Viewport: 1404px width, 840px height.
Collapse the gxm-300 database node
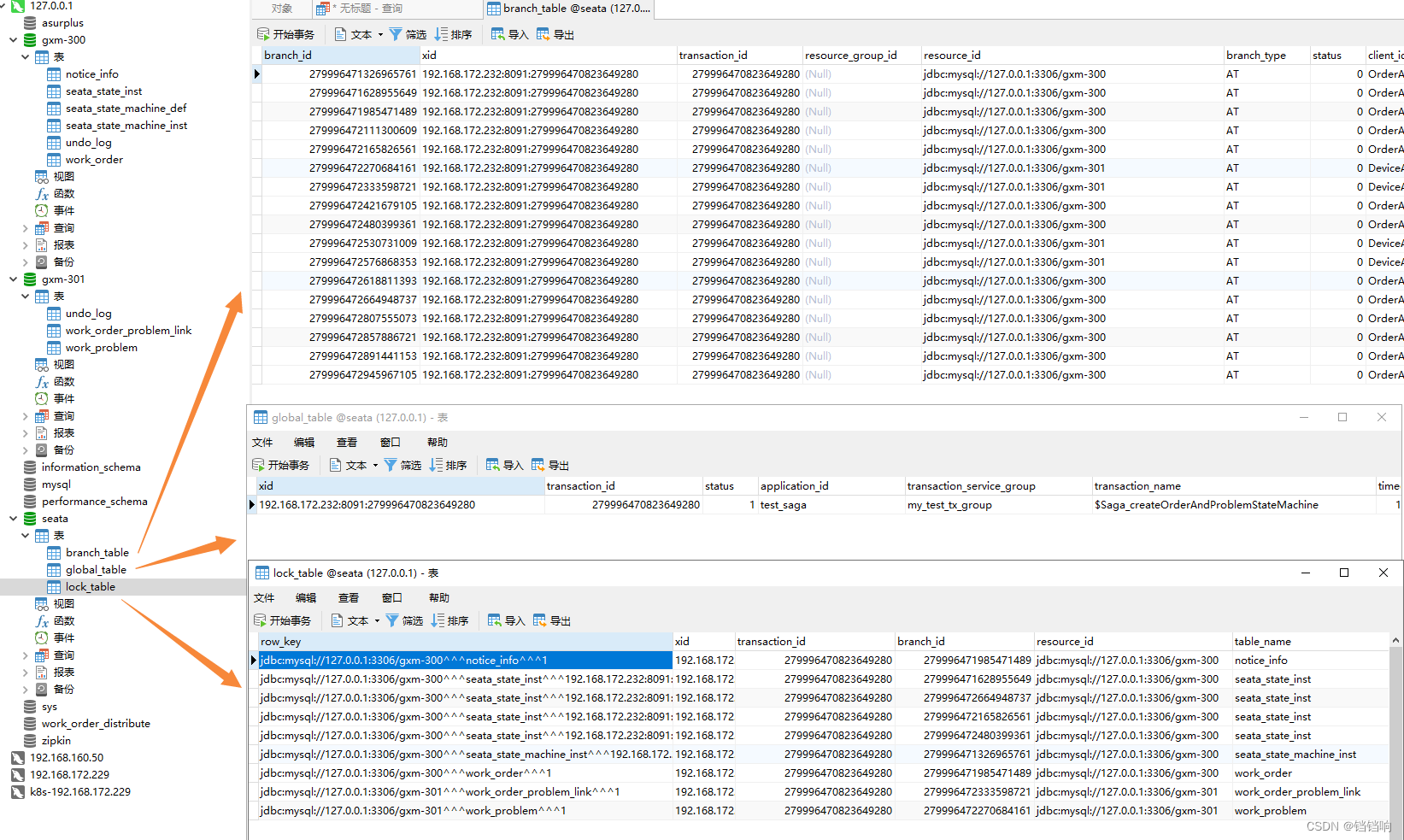click(x=14, y=40)
